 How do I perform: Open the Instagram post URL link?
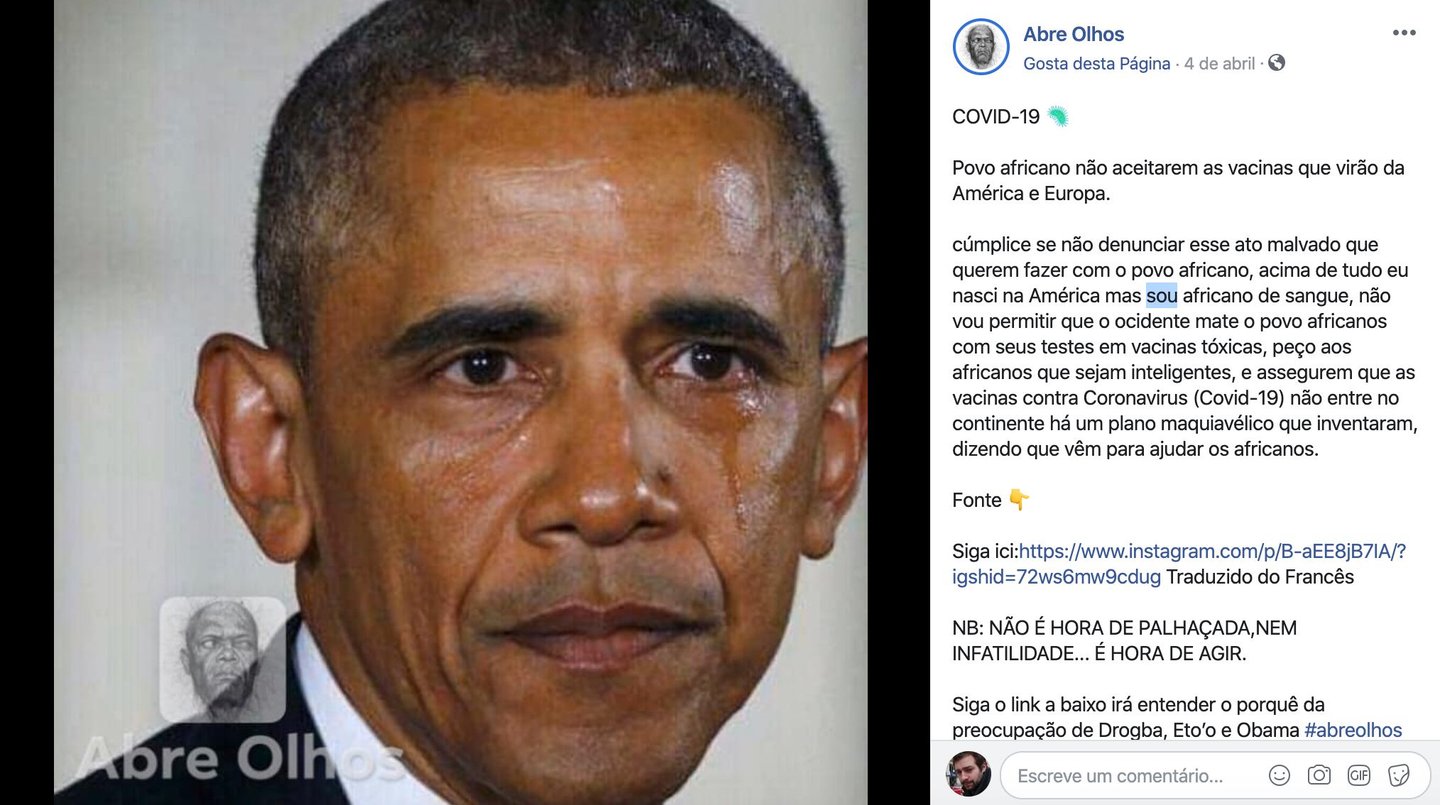pos(1179,564)
